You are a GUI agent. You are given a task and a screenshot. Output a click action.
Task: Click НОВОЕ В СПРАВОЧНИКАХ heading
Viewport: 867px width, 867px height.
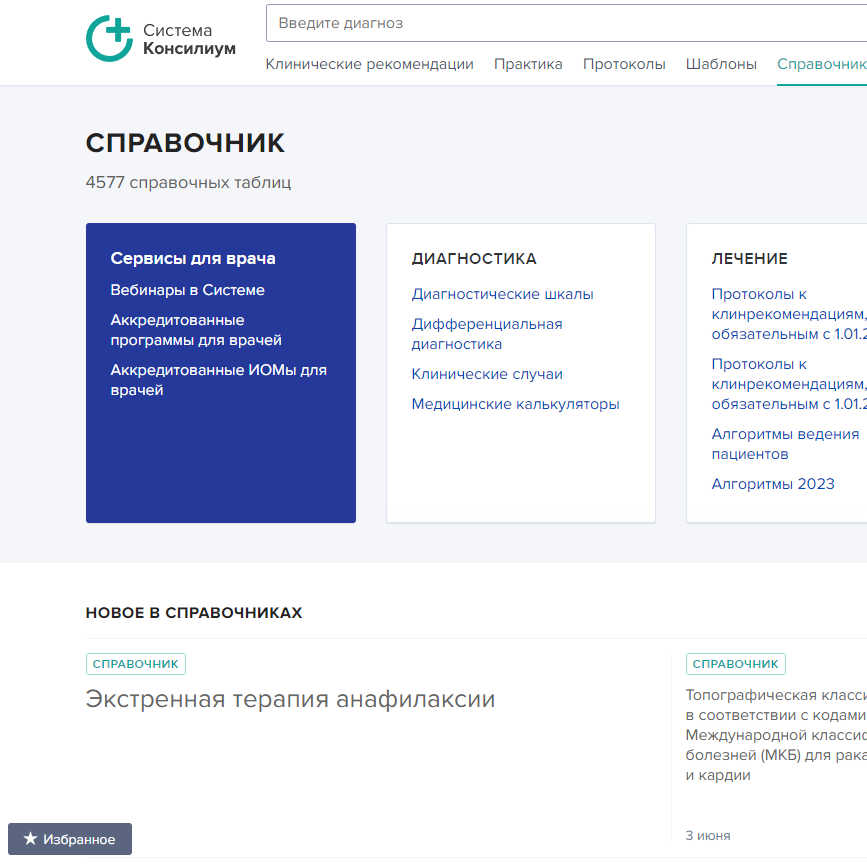point(194,613)
